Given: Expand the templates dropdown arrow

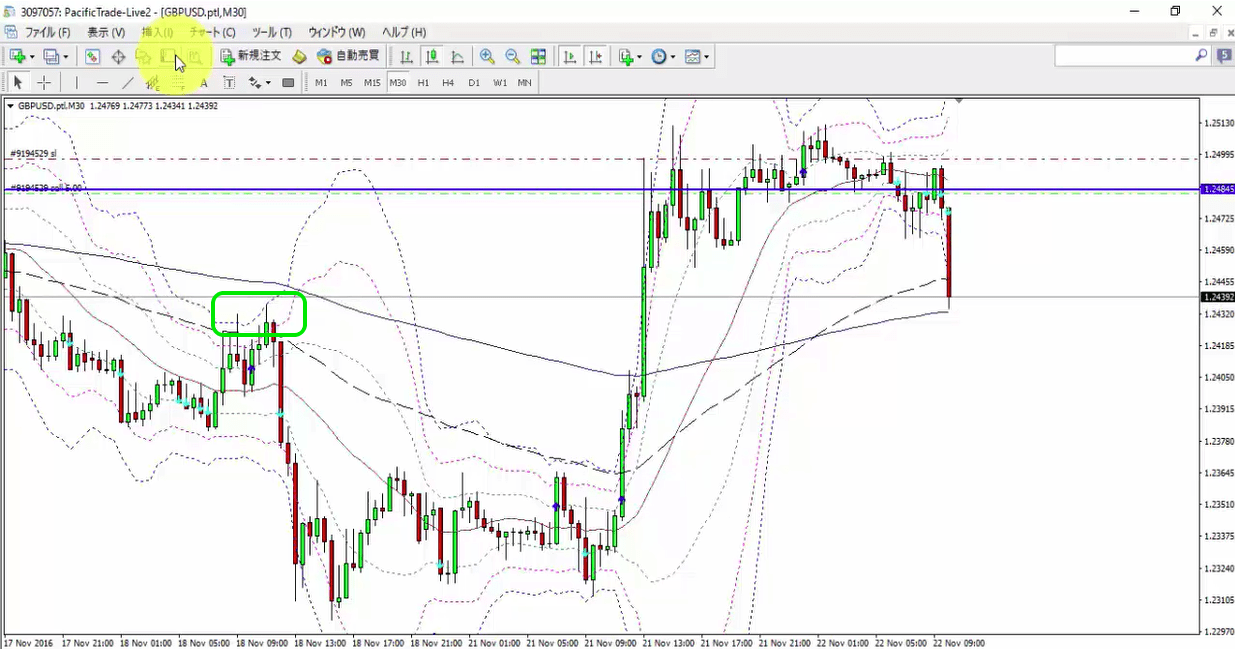Looking at the screenshot, I should pos(706,57).
